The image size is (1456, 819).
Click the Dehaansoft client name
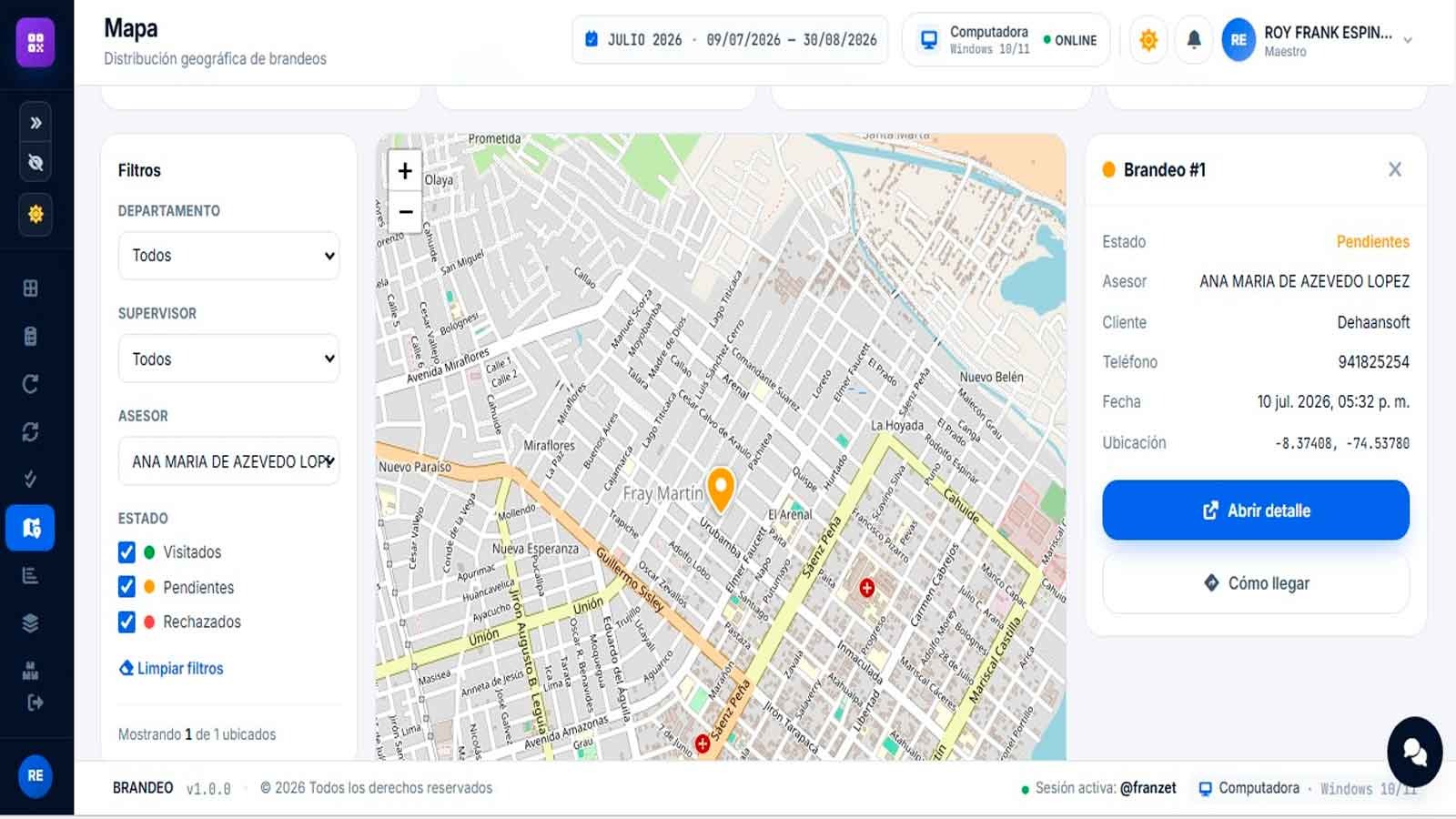click(1373, 322)
